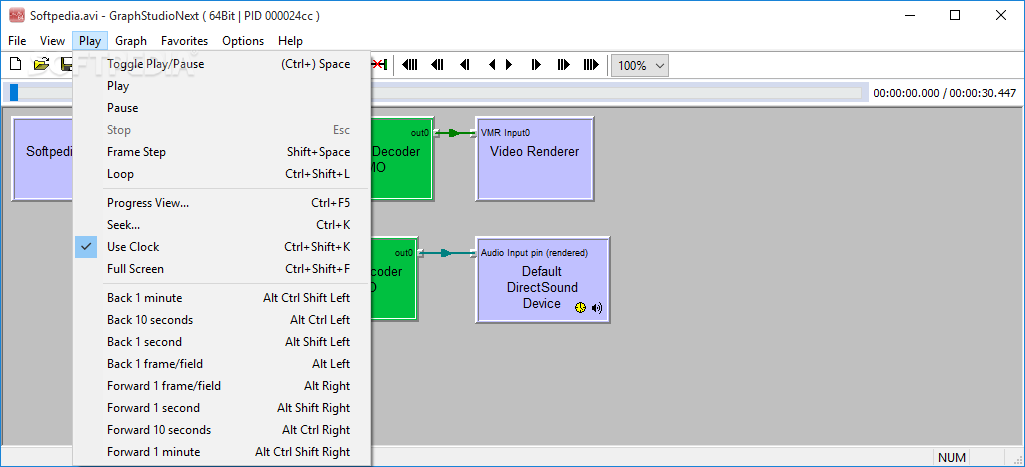Open the File menu
This screenshot has width=1025, height=467.
pyautogui.click(x=17, y=41)
